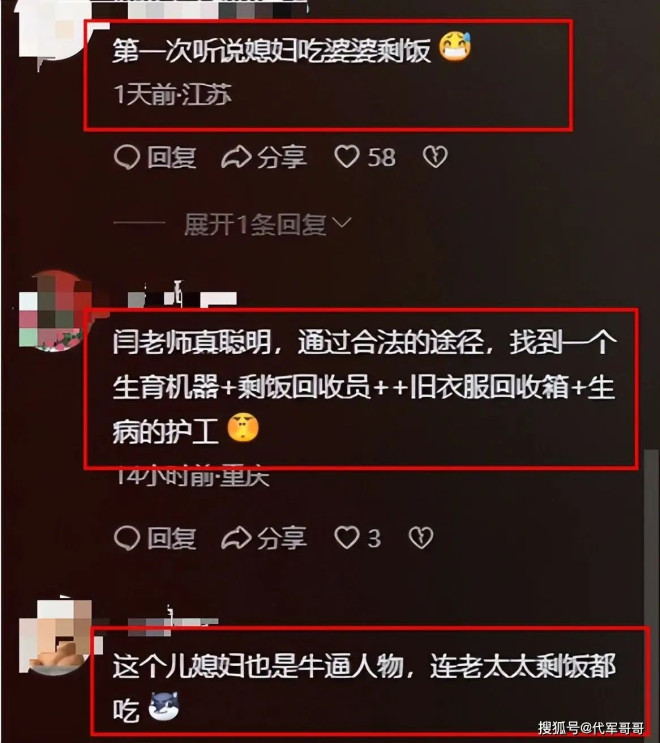Dislike the comment with 58 likes
The image size is (660, 743).
click(435, 157)
